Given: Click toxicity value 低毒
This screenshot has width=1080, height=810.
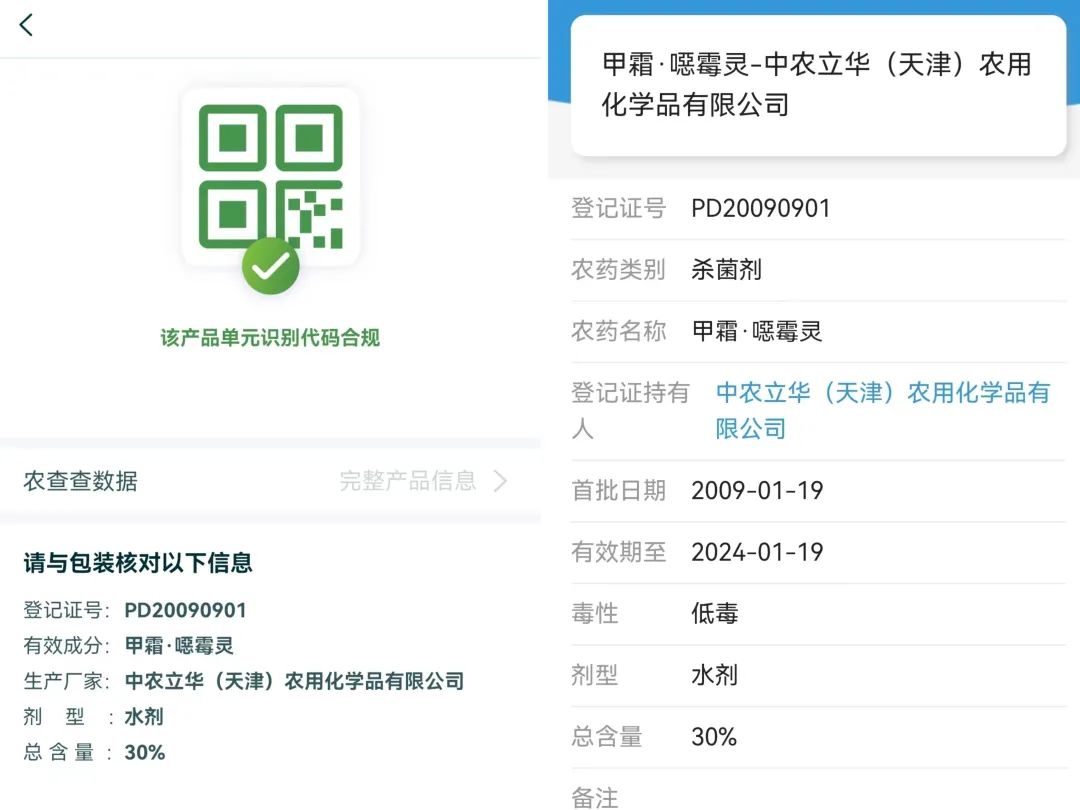Looking at the screenshot, I should point(715,613).
